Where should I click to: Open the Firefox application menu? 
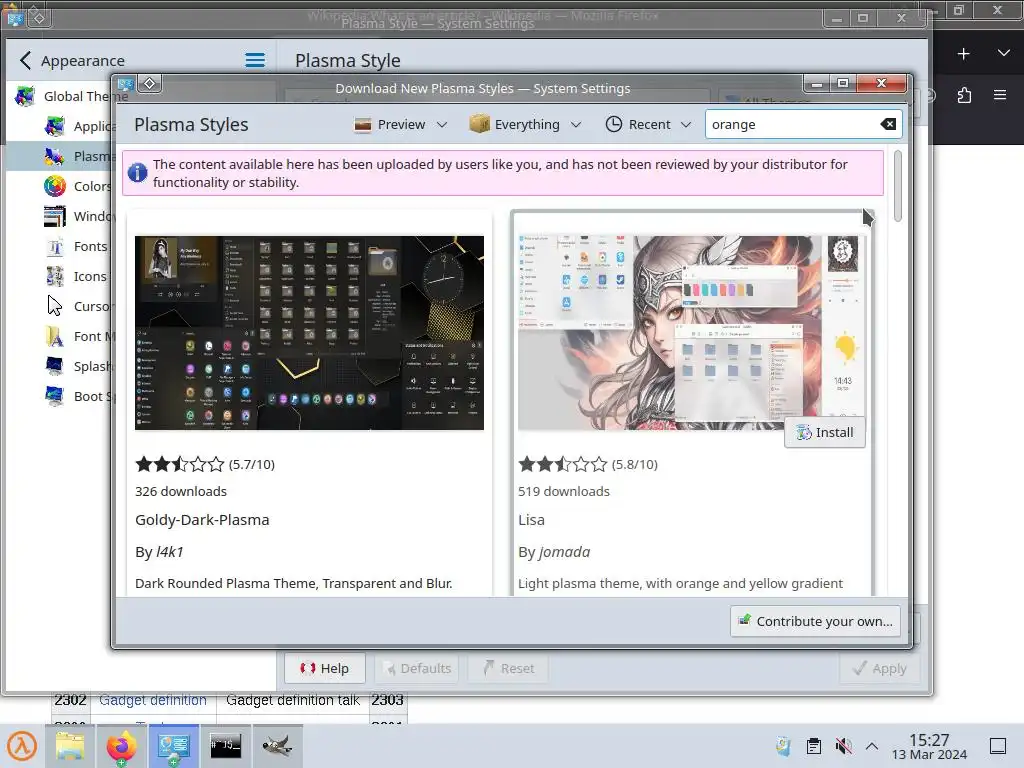pyautogui.click(x=1000, y=95)
